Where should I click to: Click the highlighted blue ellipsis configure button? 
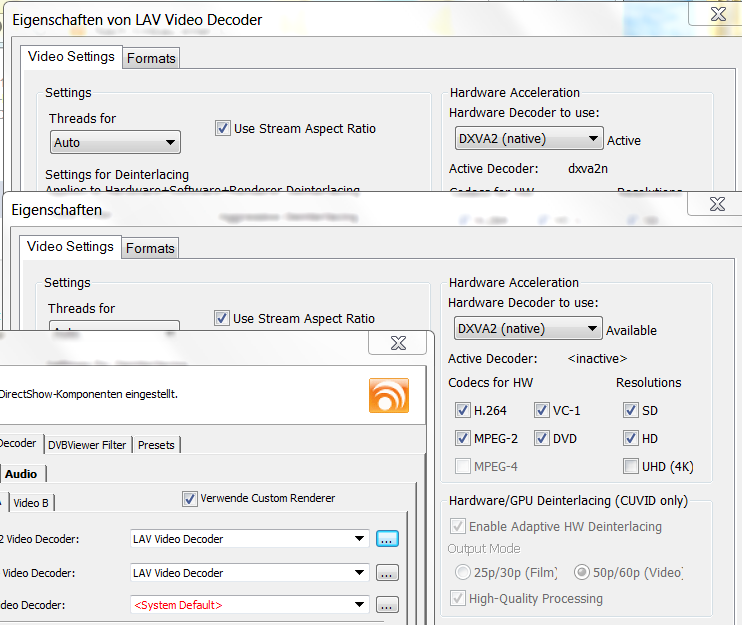[387, 539]
